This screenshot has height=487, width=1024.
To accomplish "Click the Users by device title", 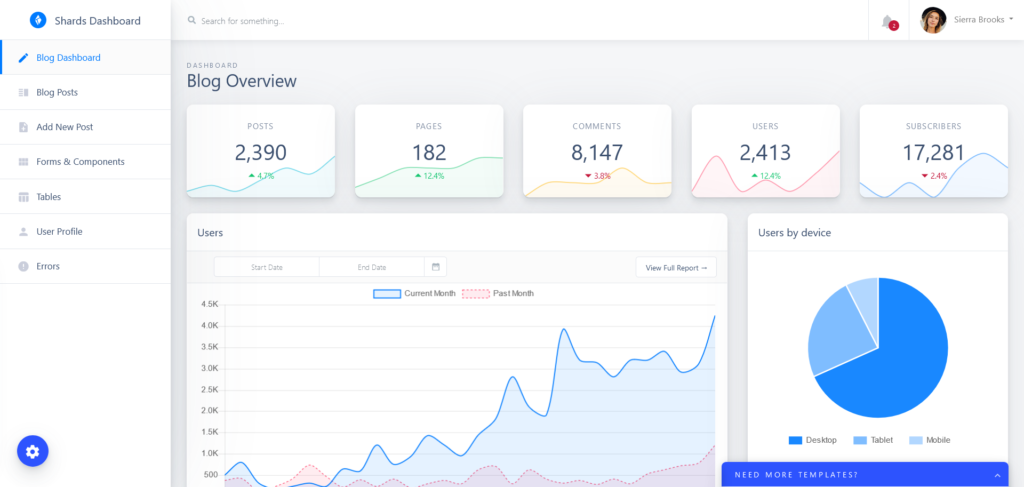I will pos(794,232).
